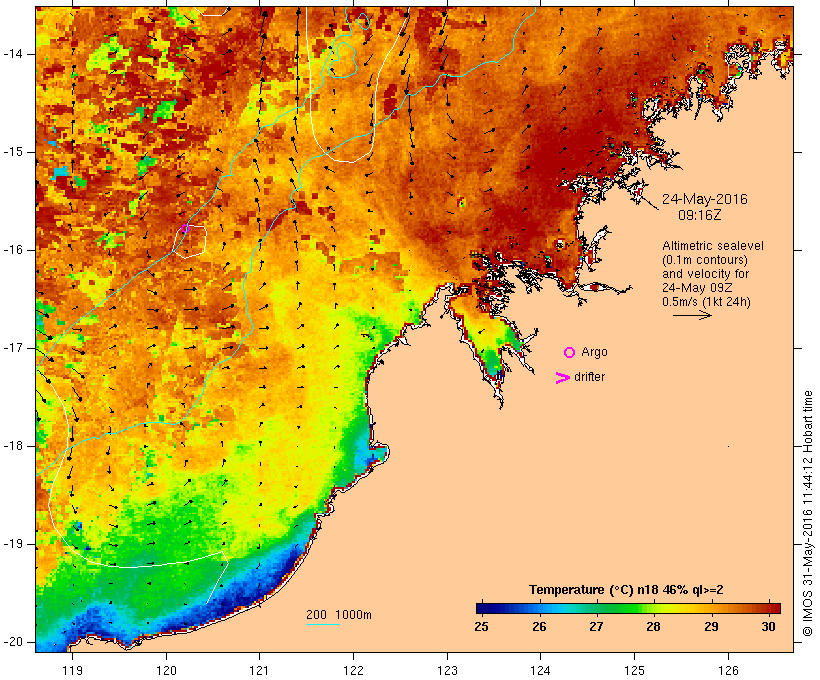Click latitude axis label '-14'

(12, 54)
